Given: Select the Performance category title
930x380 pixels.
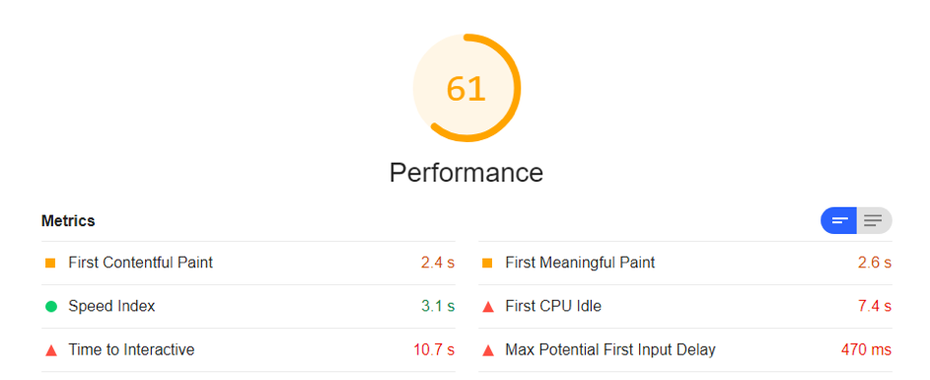Looking at the screenshot, I should (x=466, y=173).
